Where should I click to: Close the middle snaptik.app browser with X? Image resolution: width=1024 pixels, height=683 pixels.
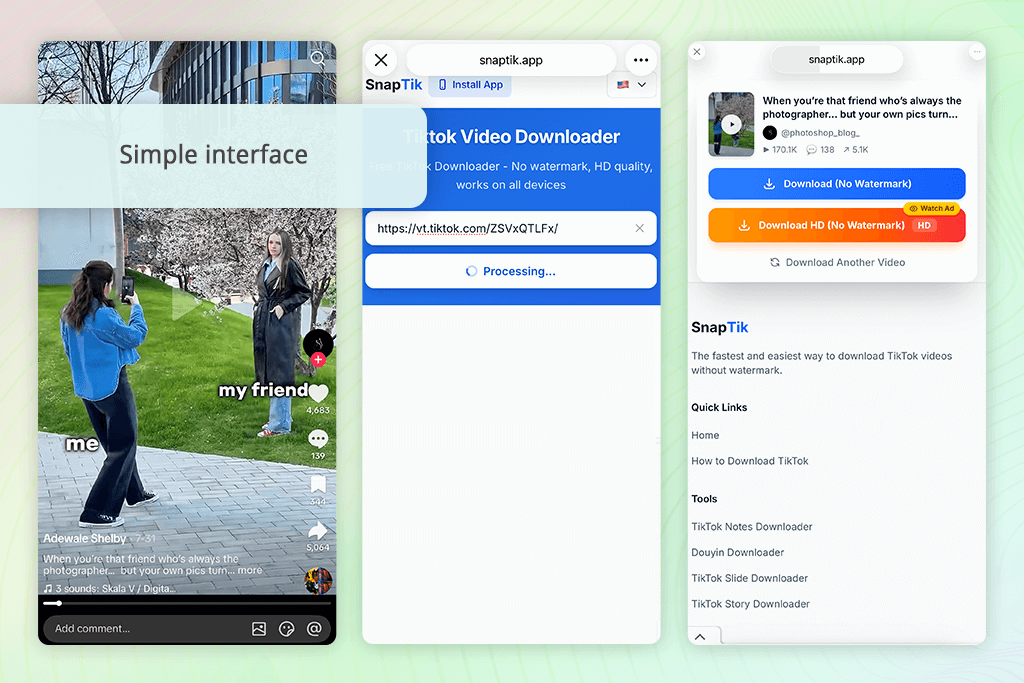[381, 60]
